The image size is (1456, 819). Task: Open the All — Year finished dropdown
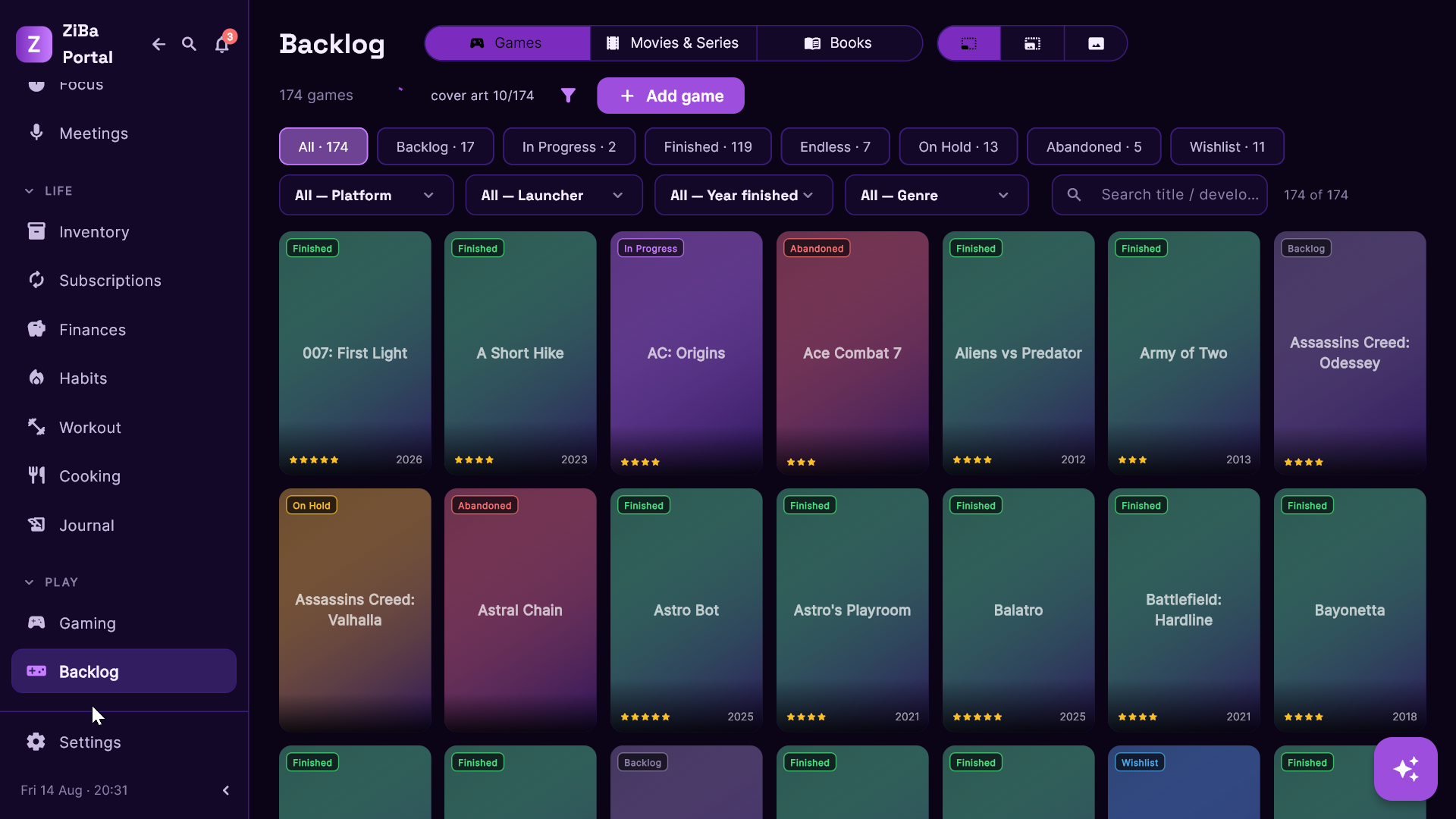point(743,195)
